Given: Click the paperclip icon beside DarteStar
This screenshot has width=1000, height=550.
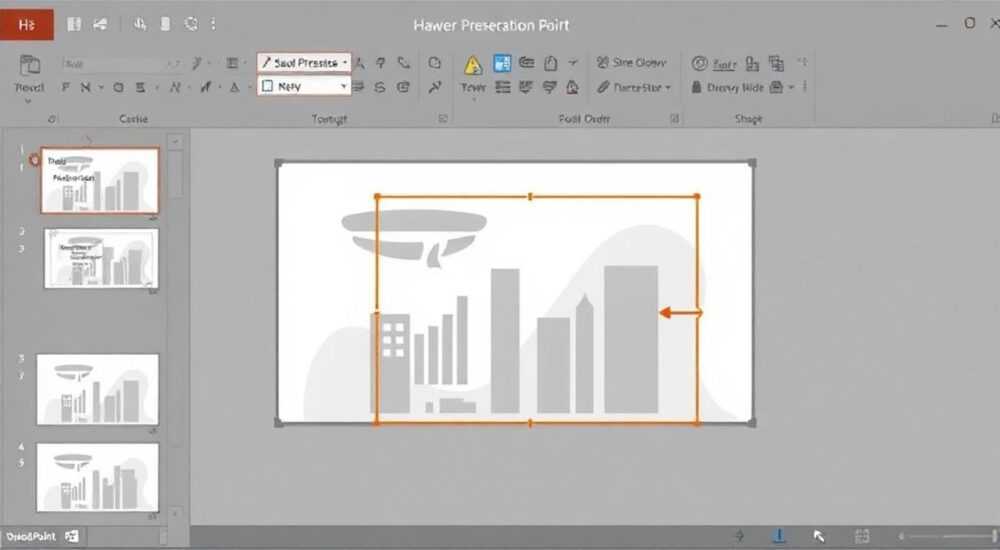Looking at the screenshot, I should 603,87.
